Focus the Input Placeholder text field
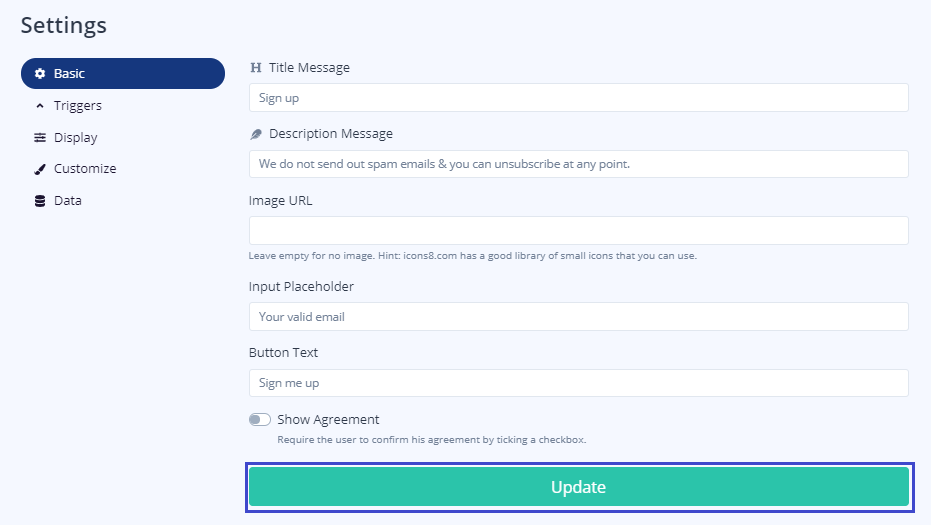The height and width of the screenshot is (525, 931). pos(578,317)
